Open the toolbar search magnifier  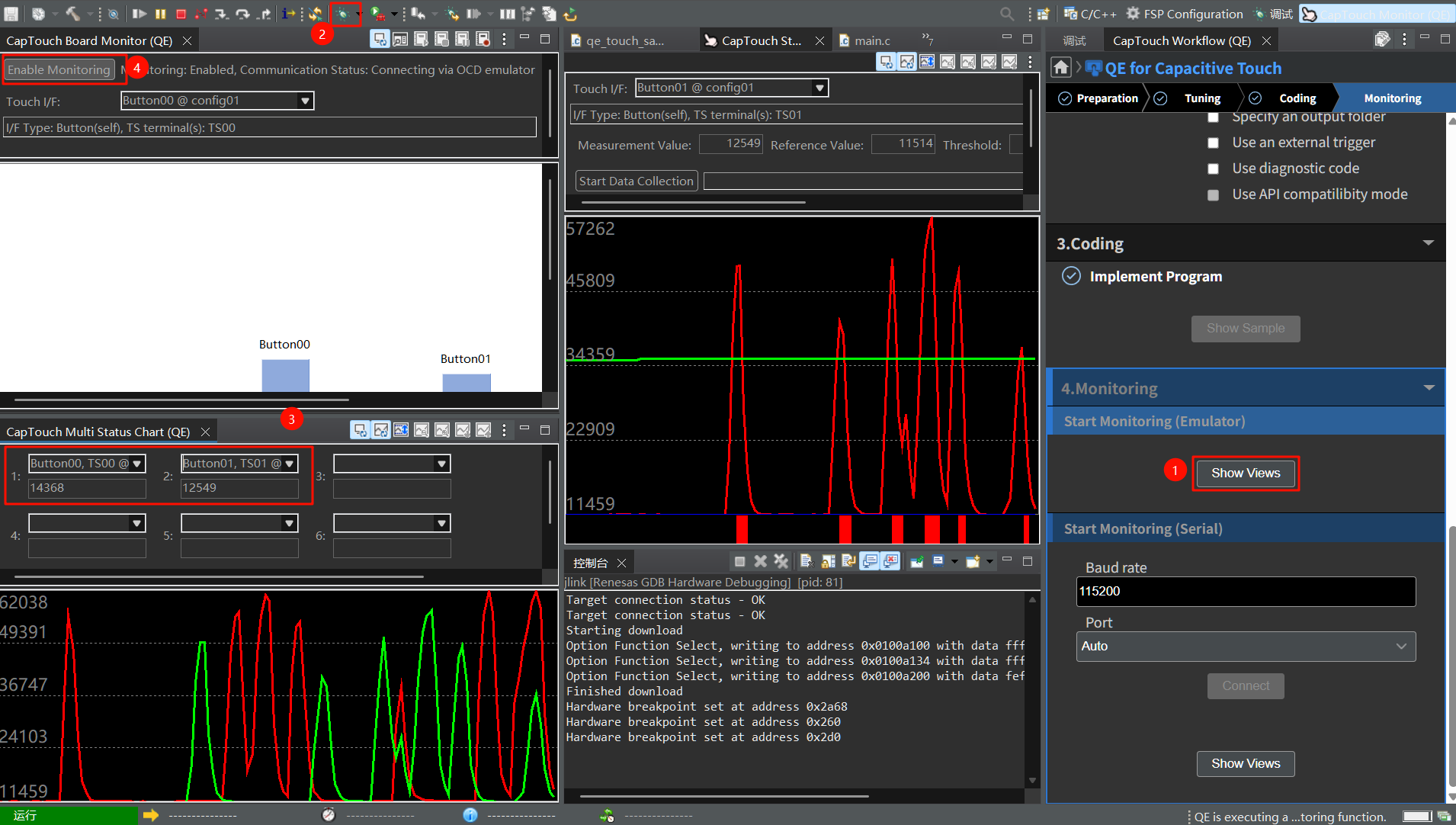1007,14
